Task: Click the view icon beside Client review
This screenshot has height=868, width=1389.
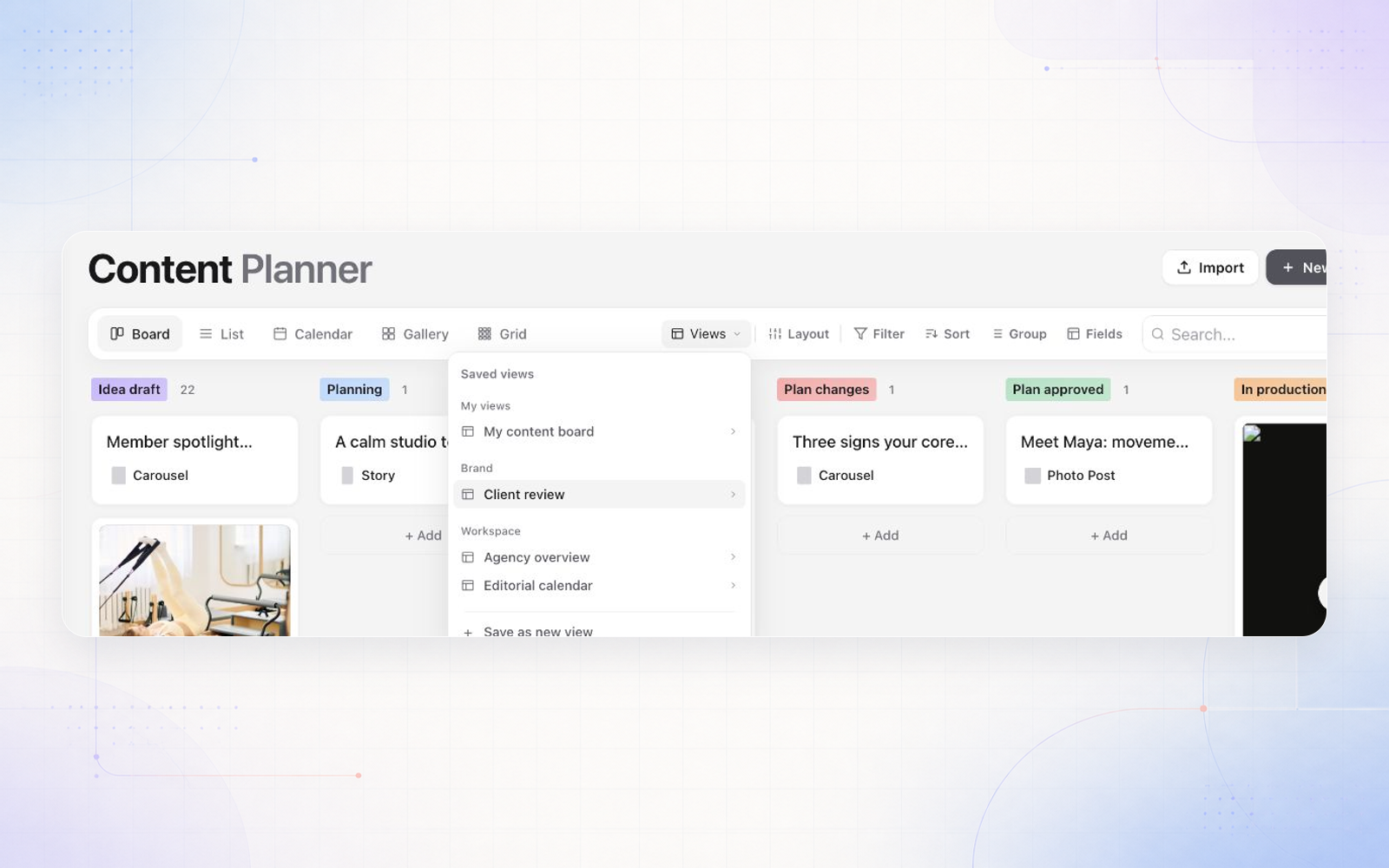Action: (x=468, y=495)
